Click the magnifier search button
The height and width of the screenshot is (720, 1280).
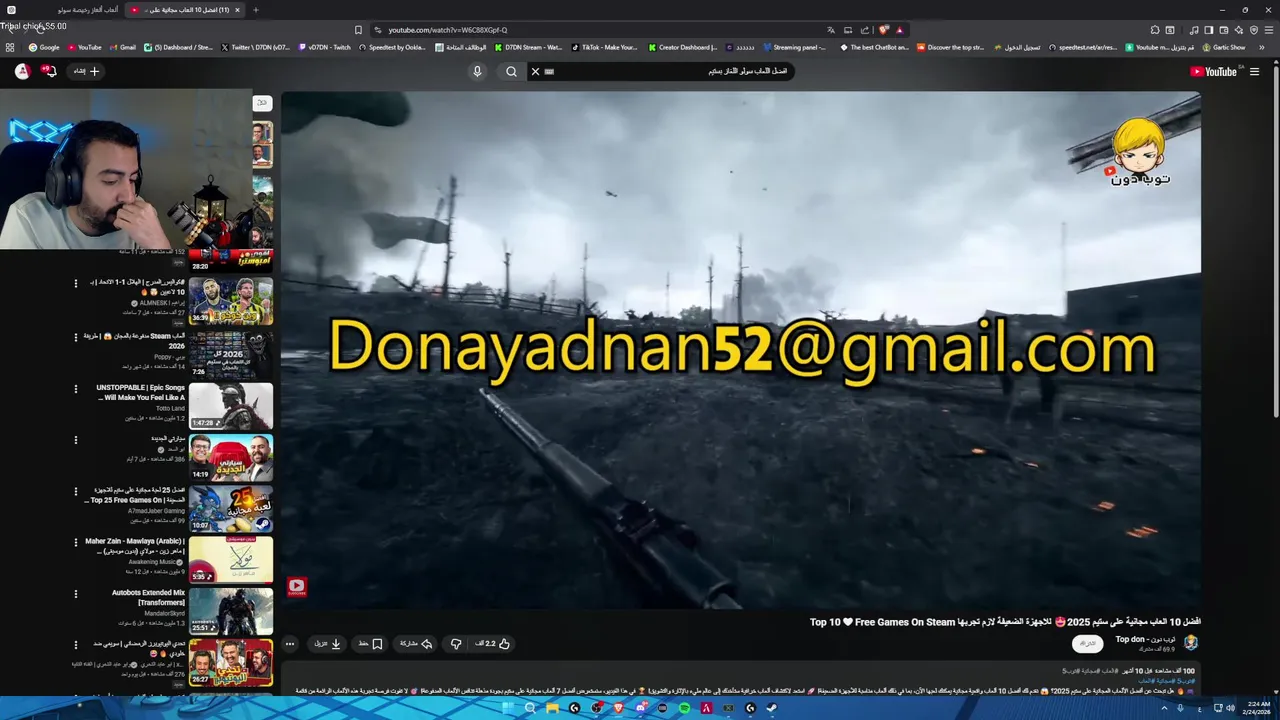(511, 71)
